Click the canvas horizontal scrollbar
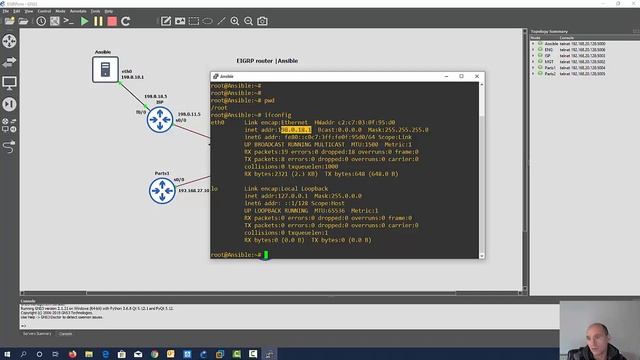This screenshot has width=640, height=360. tap(271, 293)
